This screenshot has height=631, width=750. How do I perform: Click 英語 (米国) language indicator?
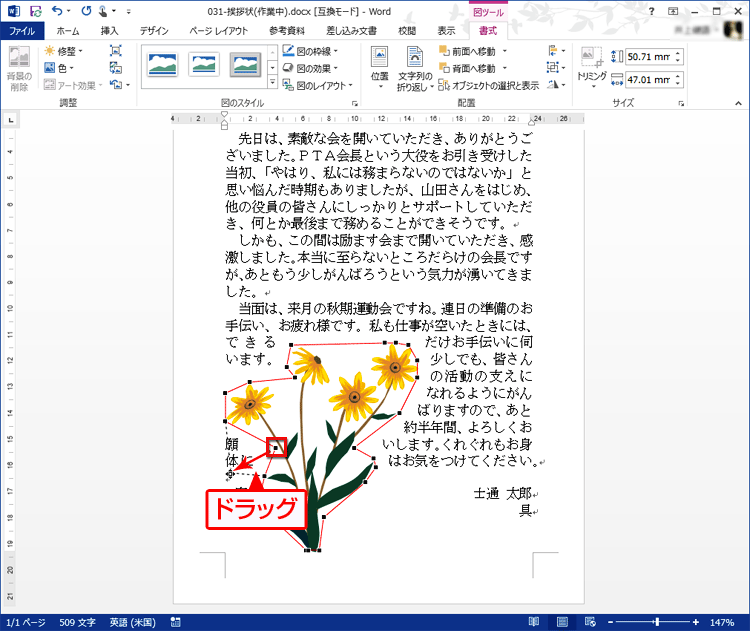pyautogui.click(x=132, y=622)
